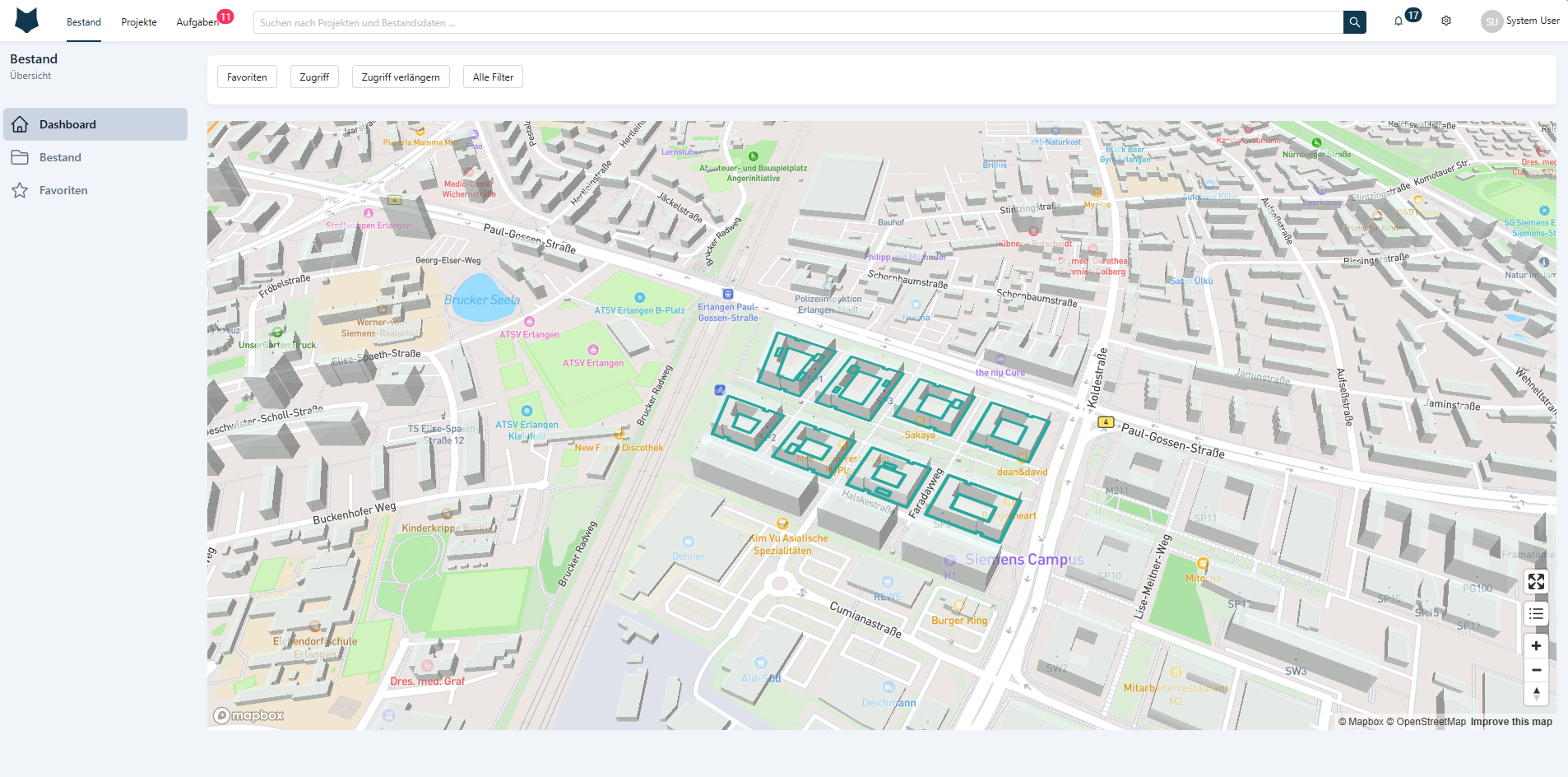Click the Erlangen Paul-Gossen-Straße station label
1568x777 pixels.
[x=728, y=313]
